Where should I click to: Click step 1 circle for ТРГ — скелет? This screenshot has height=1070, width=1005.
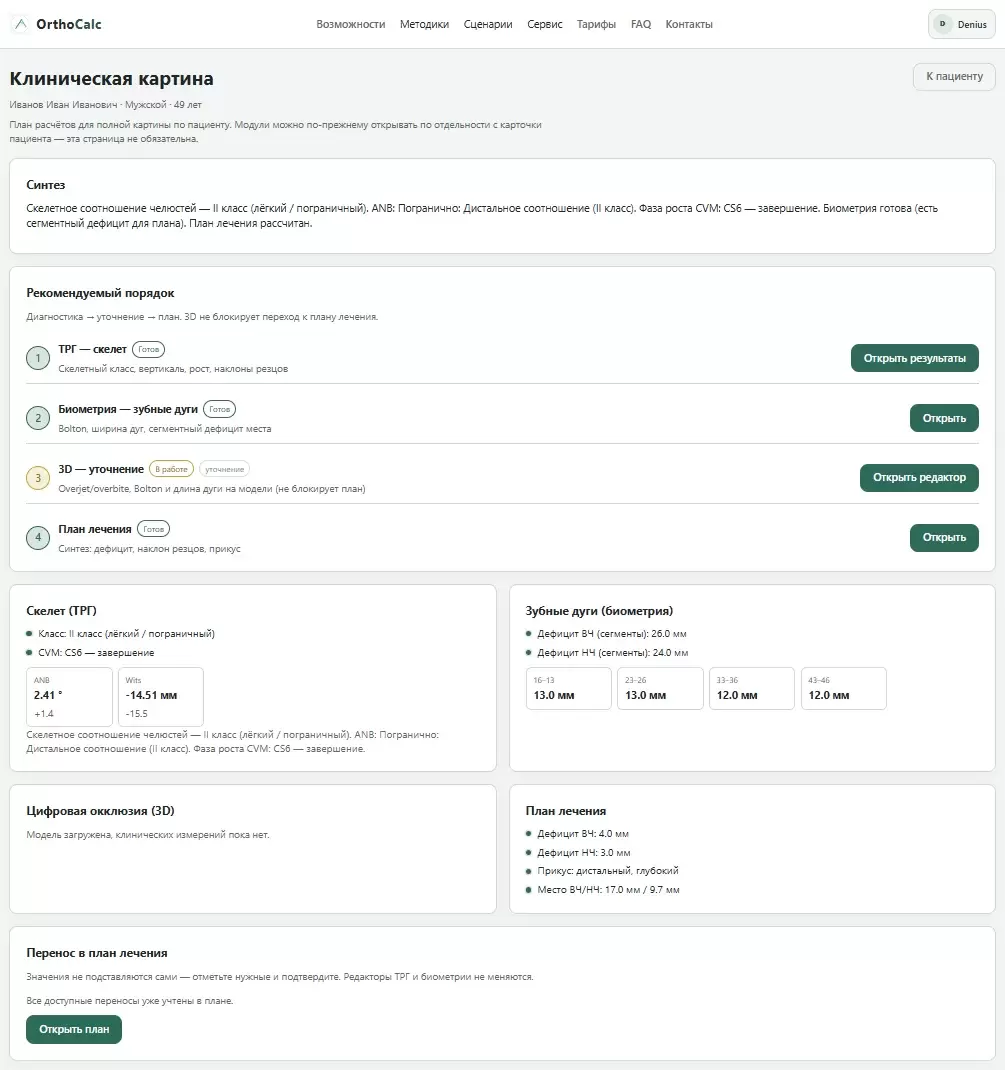tap(38, 358)
